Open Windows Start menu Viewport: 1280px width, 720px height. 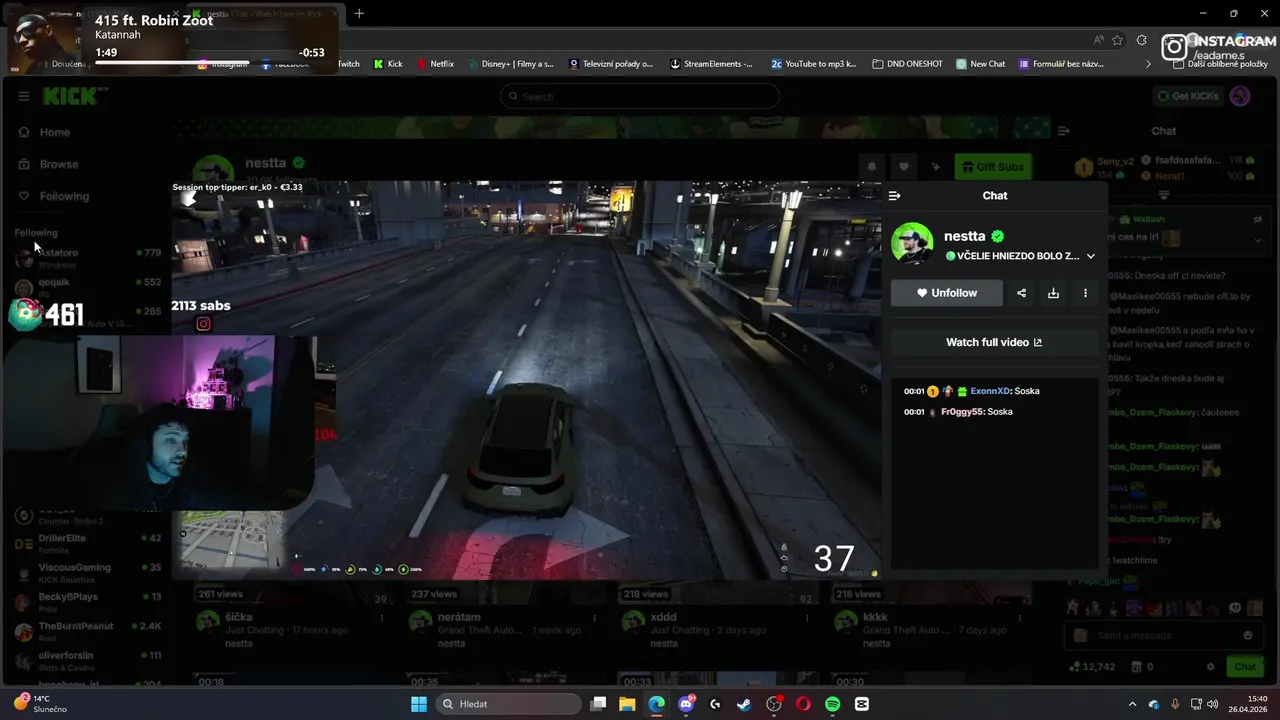pyautogui.click(x=419, y=704)
